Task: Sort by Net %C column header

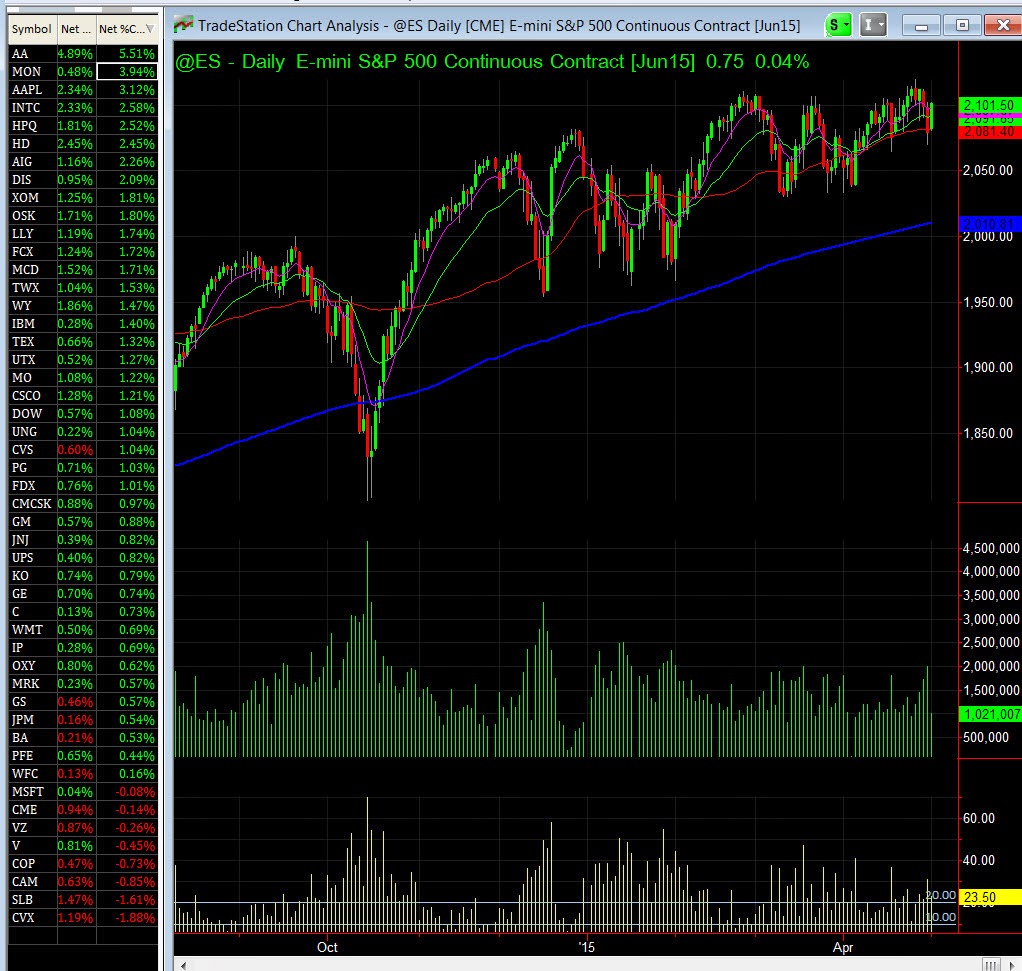Action: (126, 29)
